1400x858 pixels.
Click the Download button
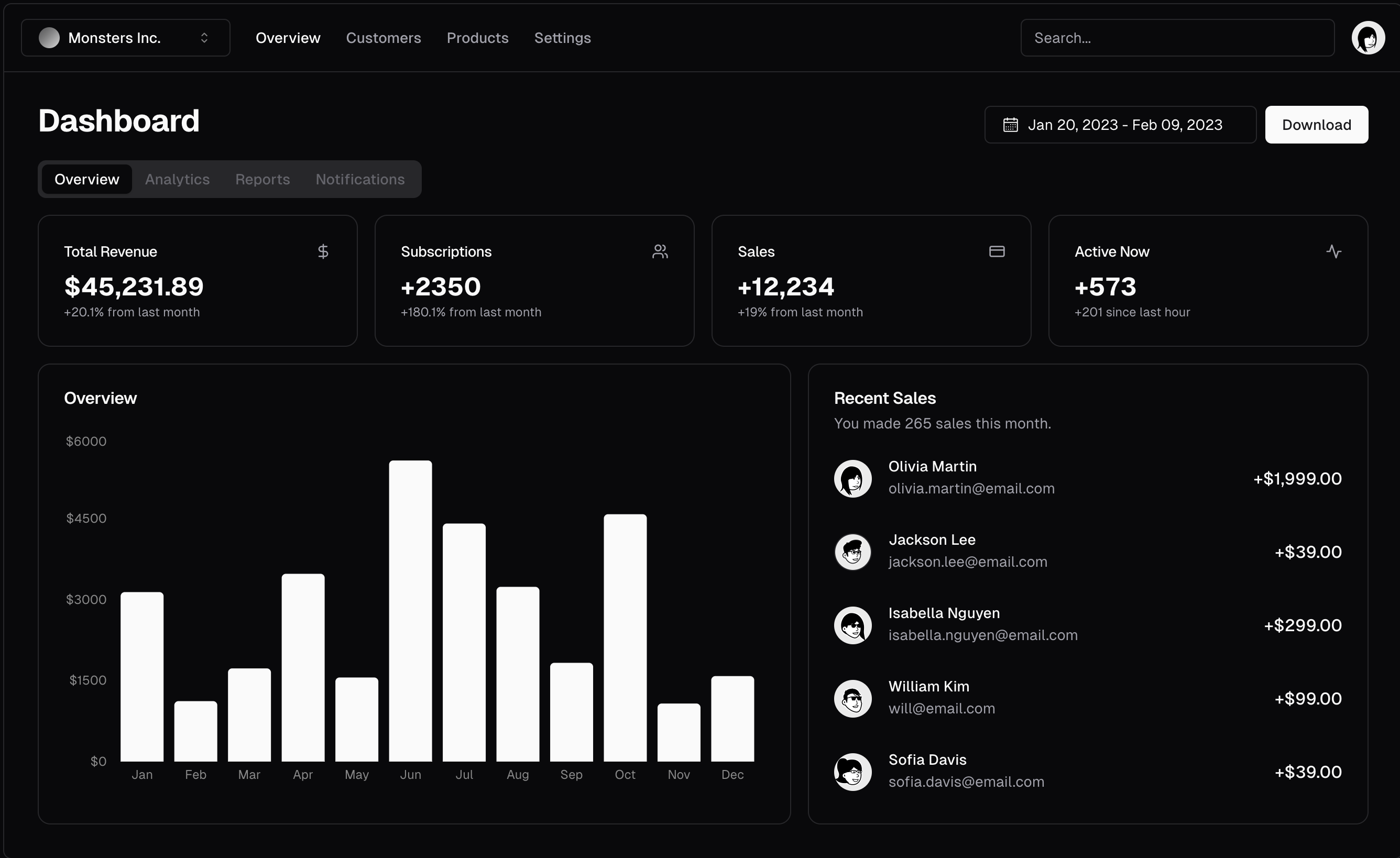coord(1317,125)
